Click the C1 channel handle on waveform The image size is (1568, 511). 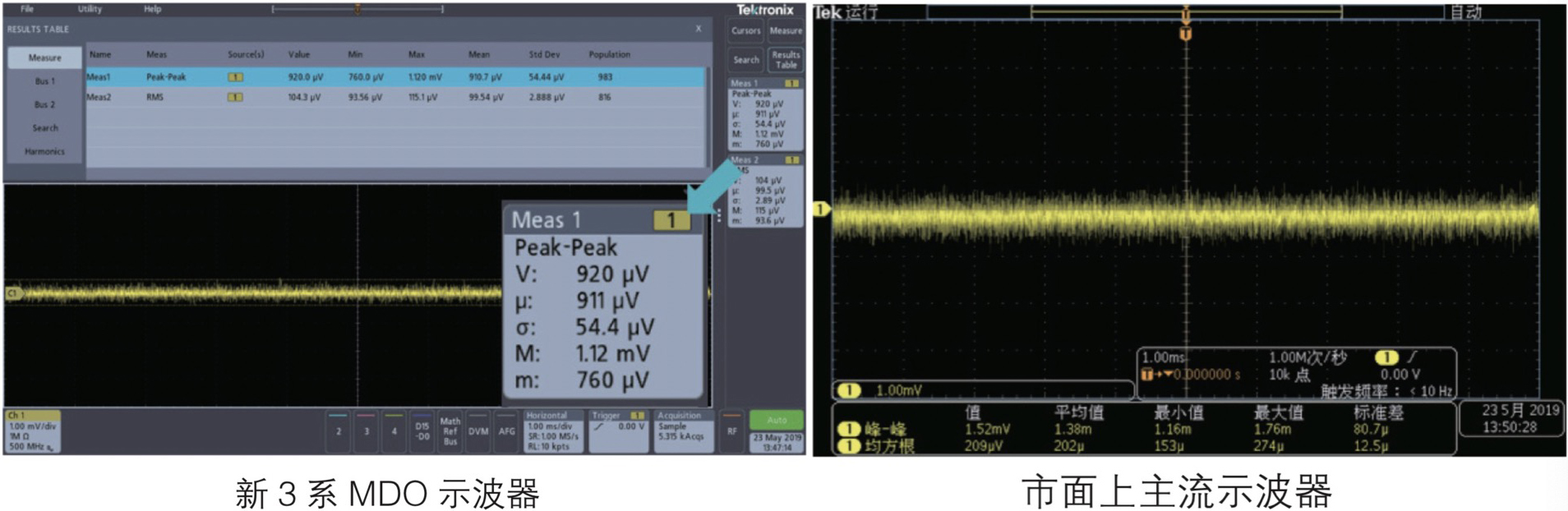(12, 292)
